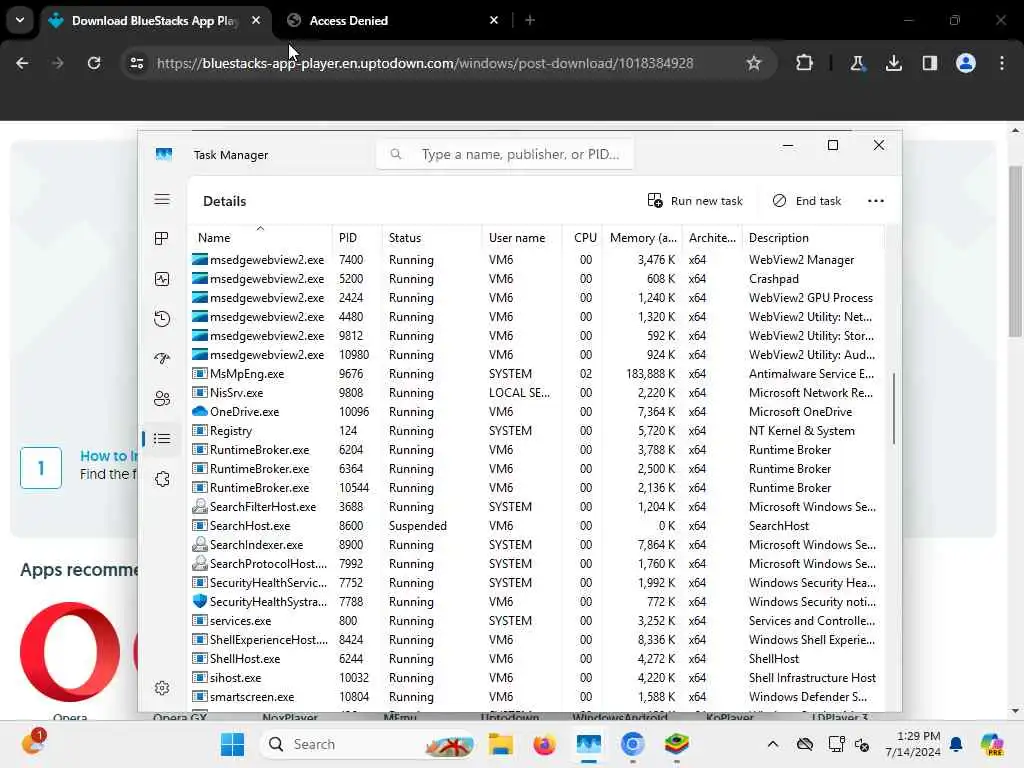This screenshot has width=1024, height=768.
Task: Select smartscreen.exe process row
Action: [x=537, y=697]
